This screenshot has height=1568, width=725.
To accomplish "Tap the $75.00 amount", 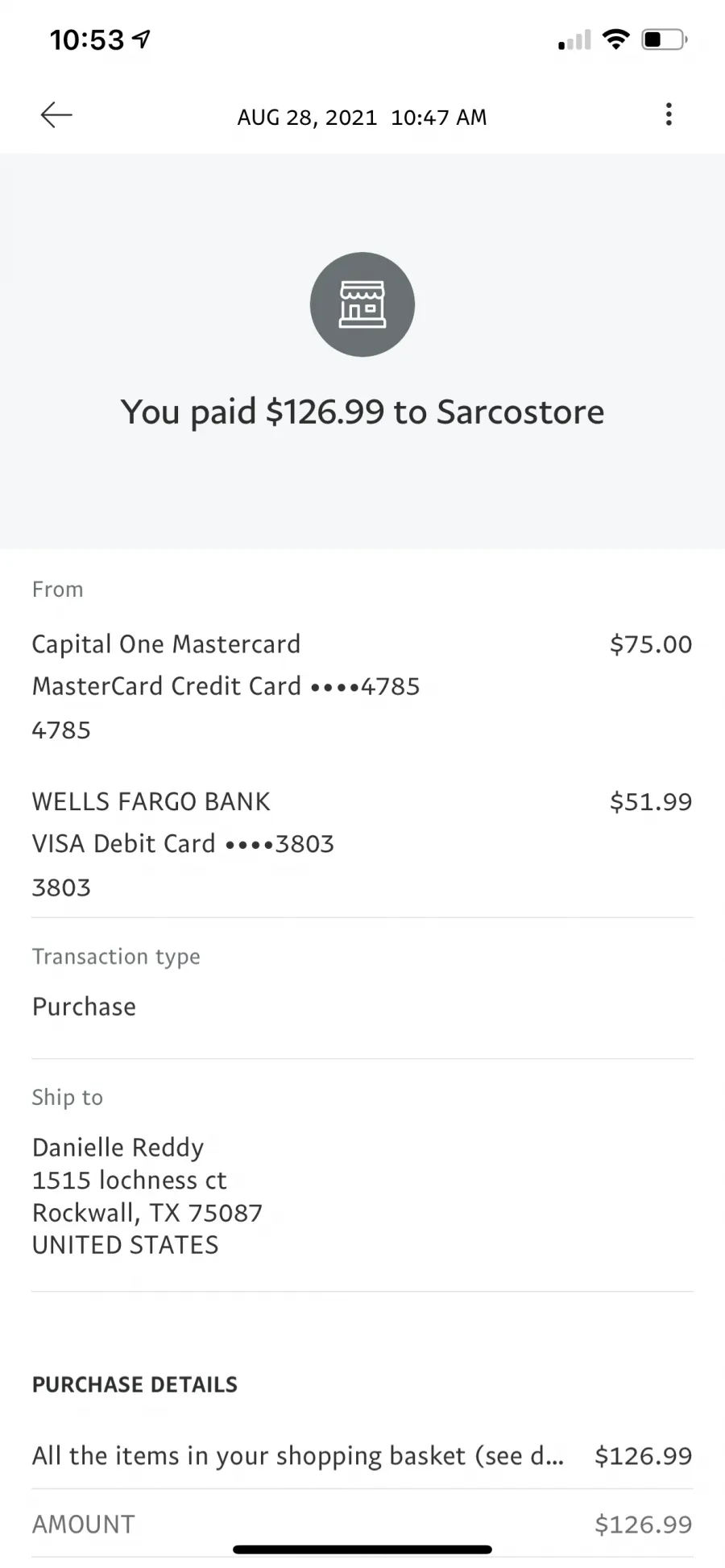I will click(651, 644).
